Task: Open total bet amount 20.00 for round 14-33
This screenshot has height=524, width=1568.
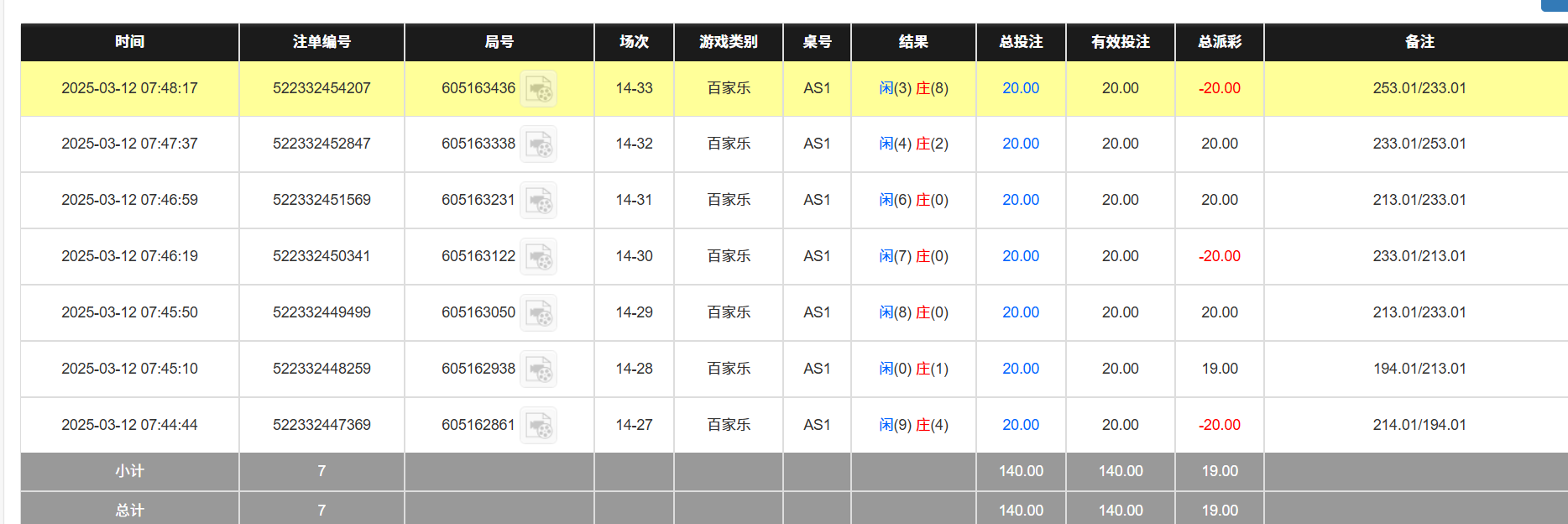Action: pos(1020,87)
